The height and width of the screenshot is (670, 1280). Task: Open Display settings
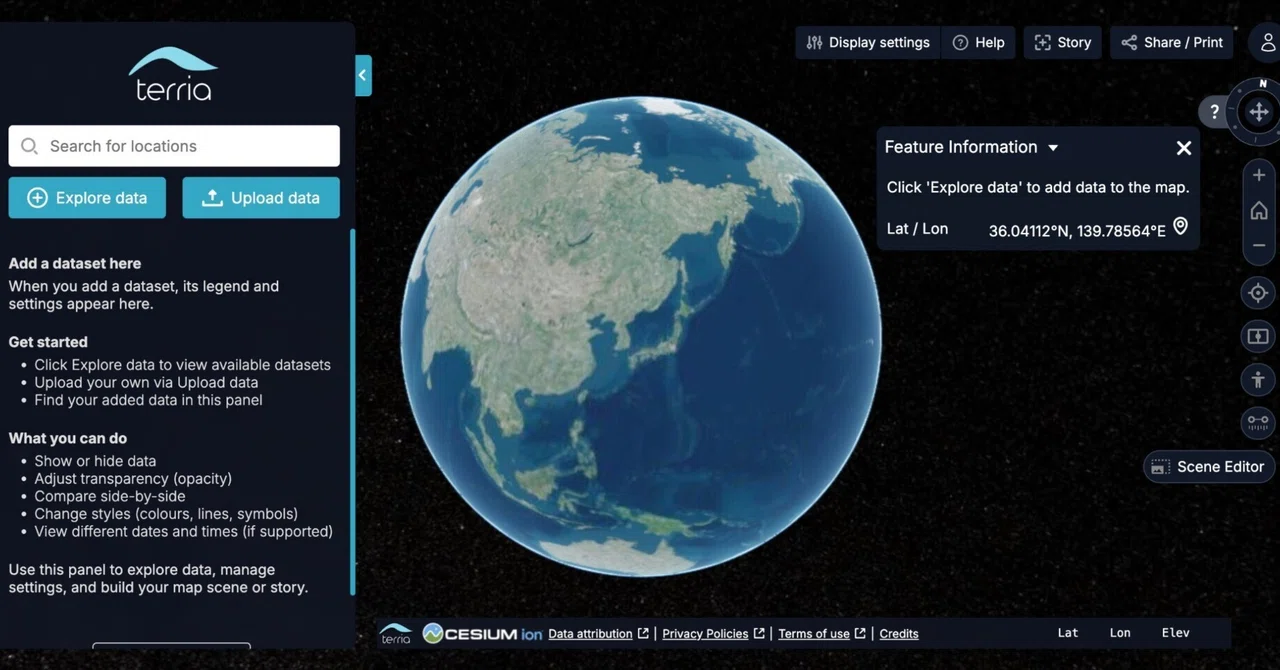(x=868, y=42)
